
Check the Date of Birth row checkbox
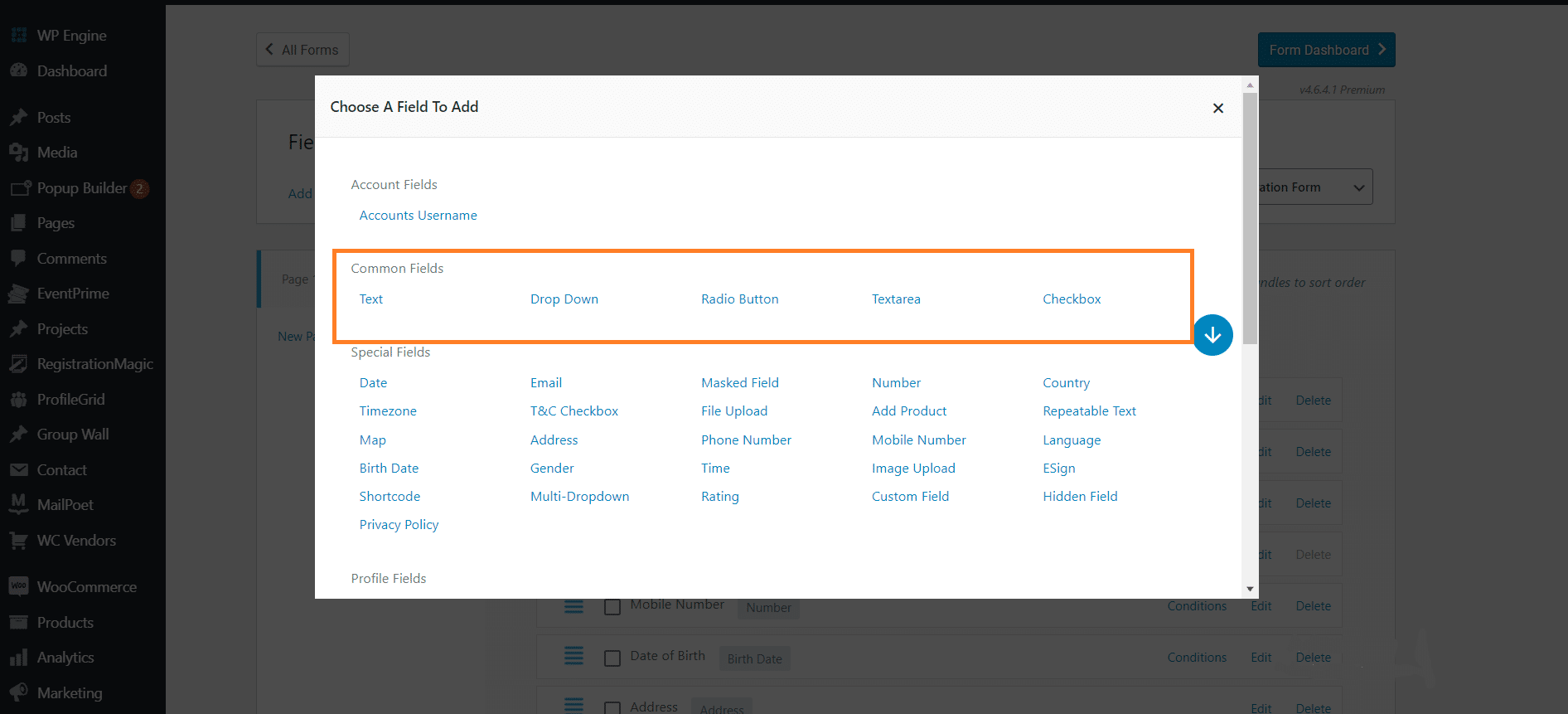click(x=612, y=658)
